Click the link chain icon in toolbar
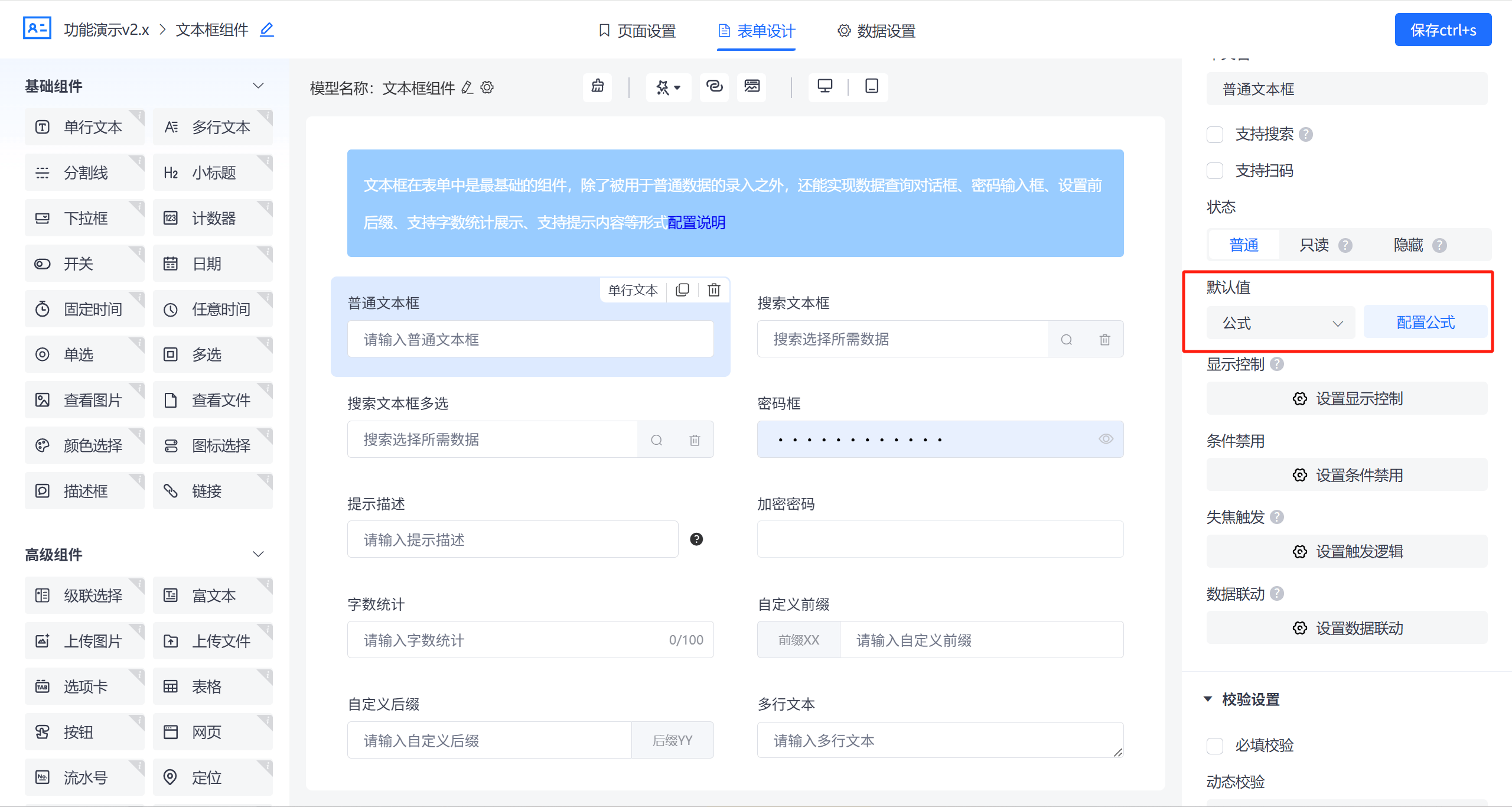The width and height of the screenshot is (1512, 807). pos(715,87)
